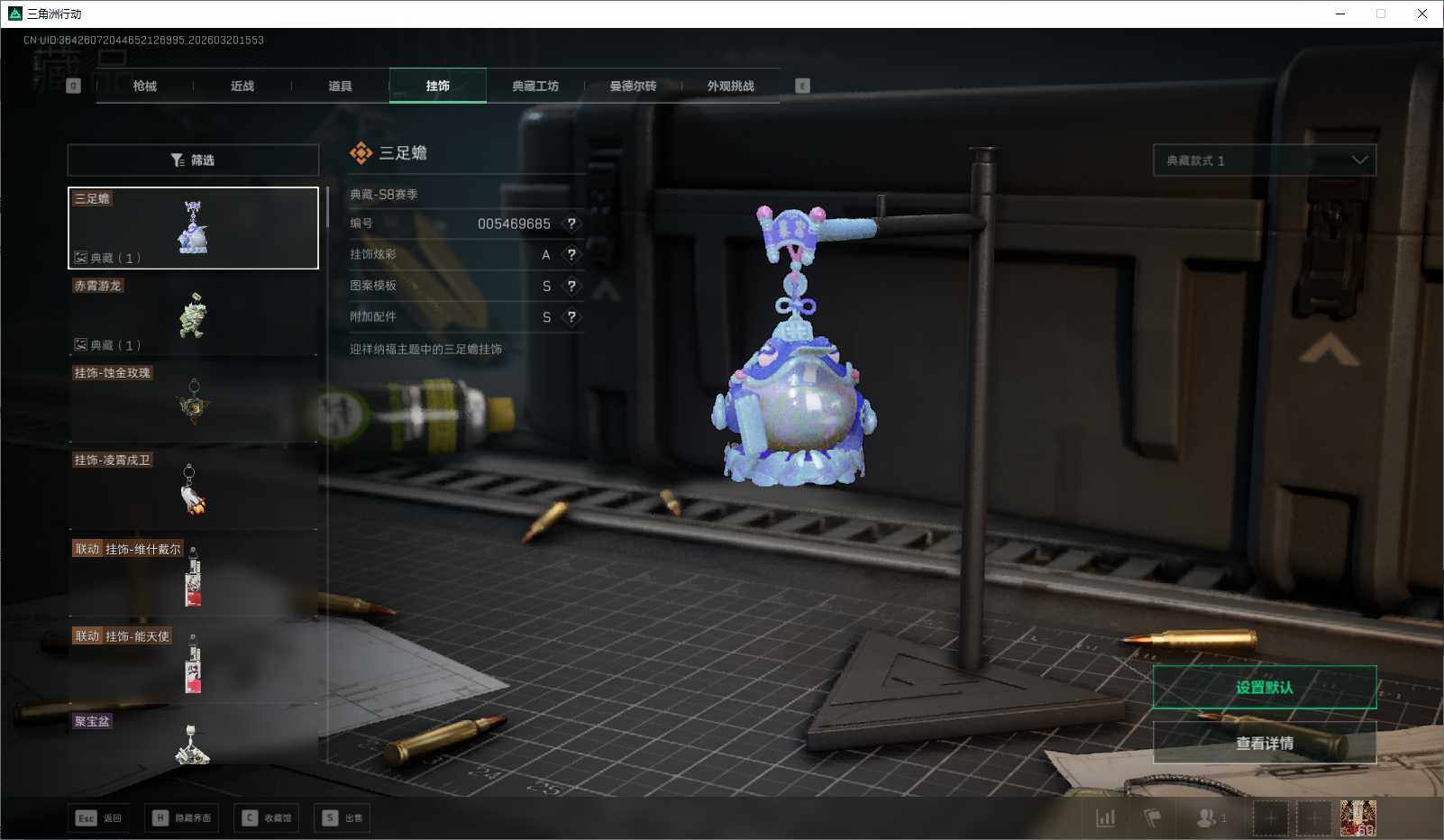Expand the 典藏款式 1 dropdown

(1265, 160)
